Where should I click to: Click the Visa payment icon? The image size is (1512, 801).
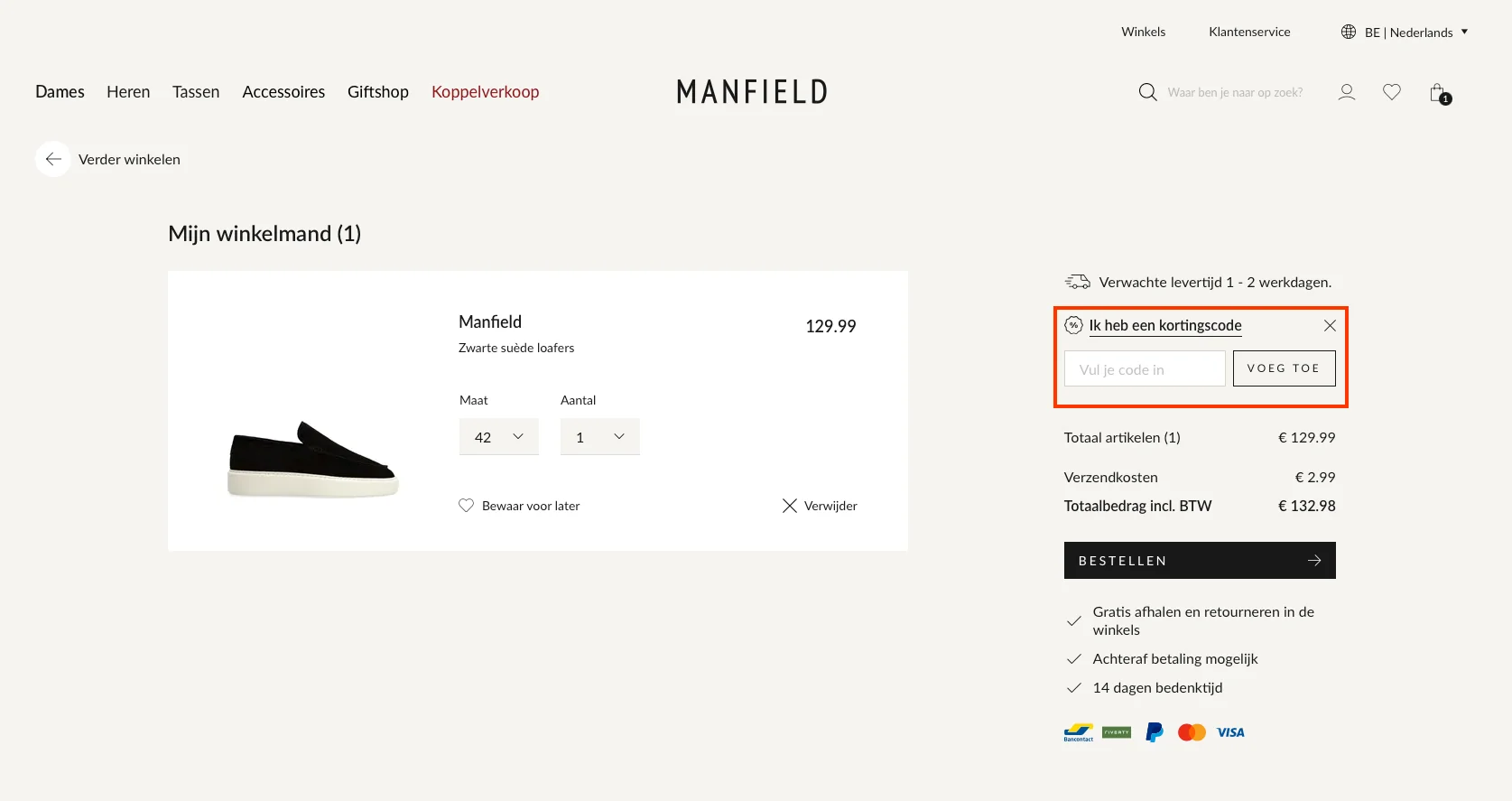click(1229, 731)
